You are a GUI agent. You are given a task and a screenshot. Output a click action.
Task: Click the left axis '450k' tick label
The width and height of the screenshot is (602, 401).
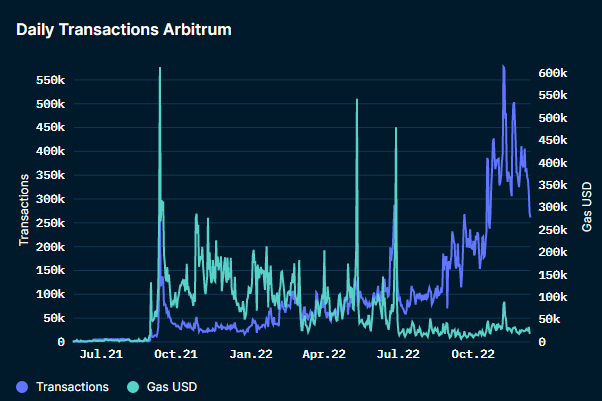pyautogui.click(x=51, y=127)
